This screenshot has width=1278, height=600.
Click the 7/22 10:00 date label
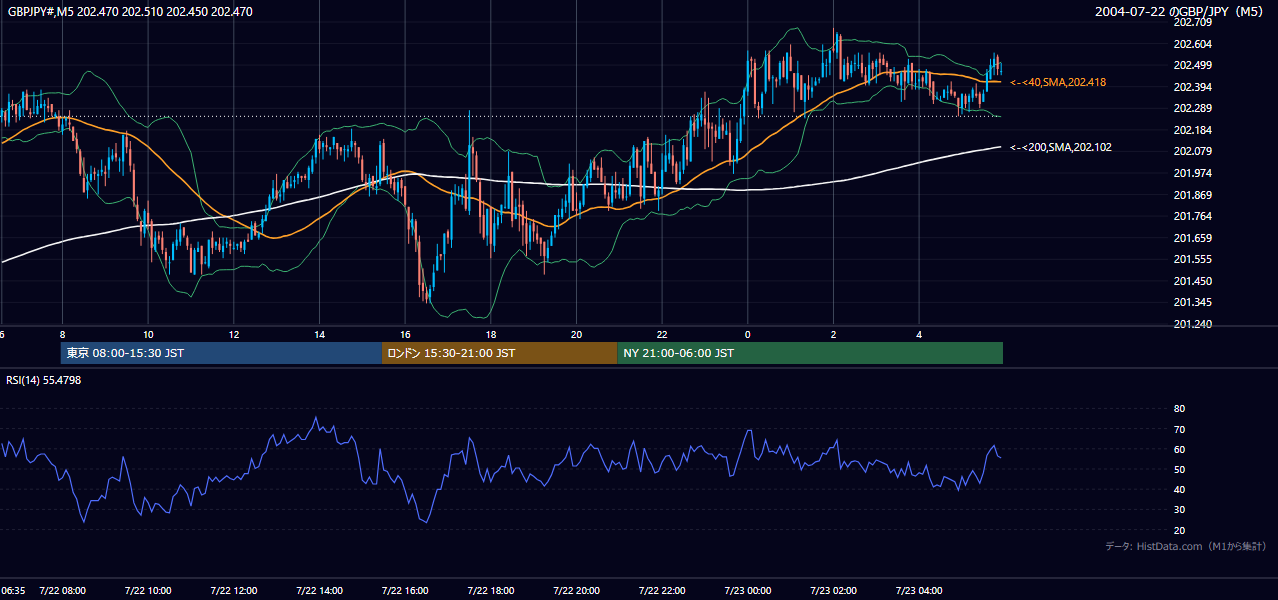point(148,590)
